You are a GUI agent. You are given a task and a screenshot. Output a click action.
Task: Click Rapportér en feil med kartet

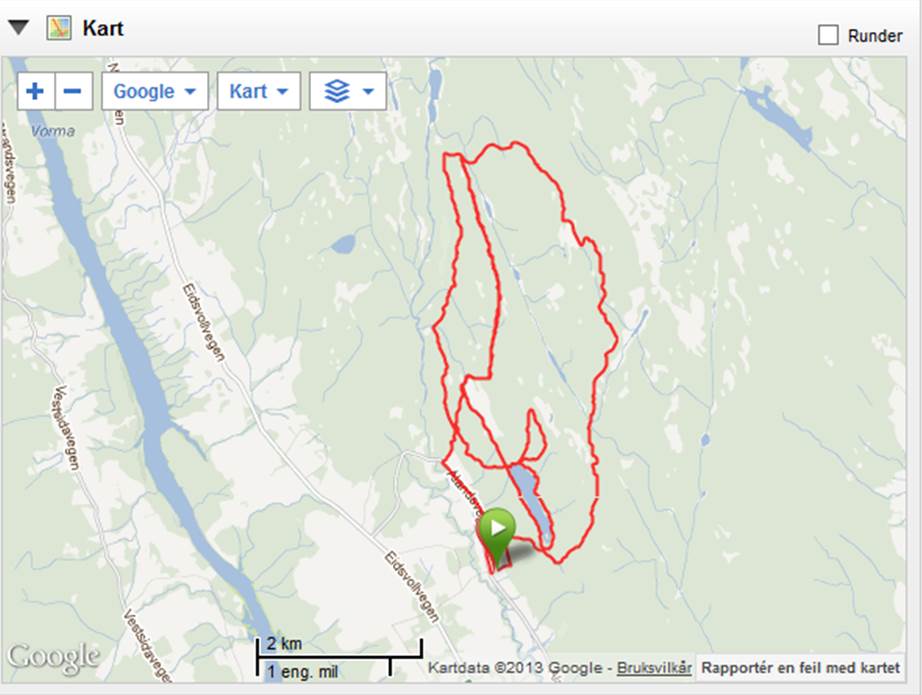click(x=800, y=668)
